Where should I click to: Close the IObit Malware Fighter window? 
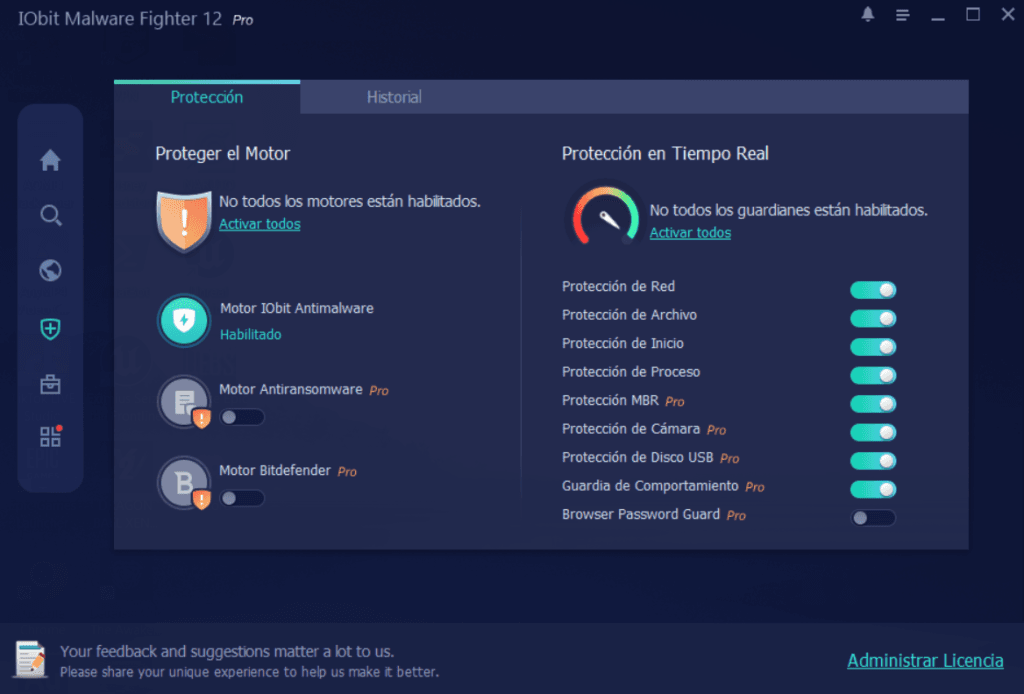point(1008,14)
